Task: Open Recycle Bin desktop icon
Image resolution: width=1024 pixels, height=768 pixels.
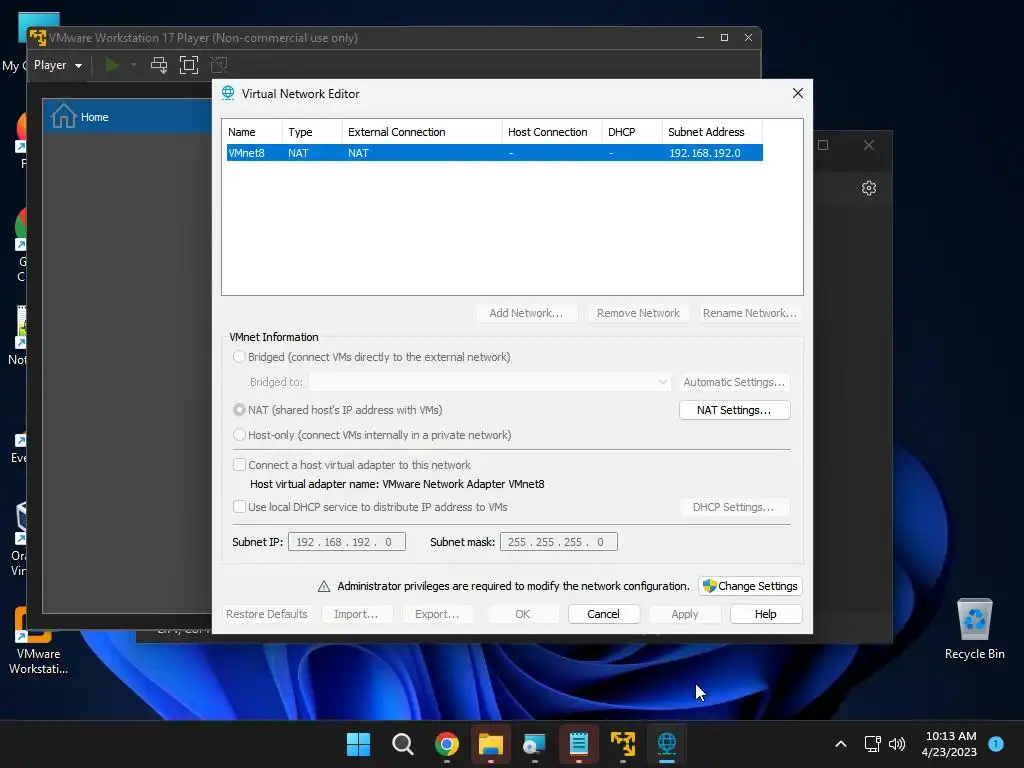Action: [x=974, y=628]
